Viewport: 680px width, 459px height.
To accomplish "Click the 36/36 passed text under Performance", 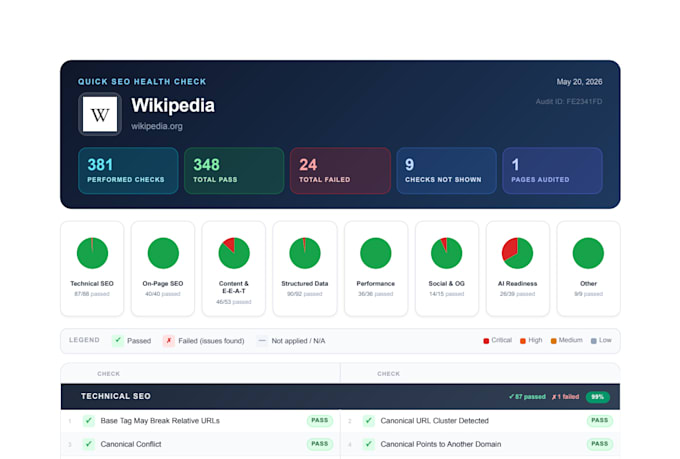I will coord(376,294).
